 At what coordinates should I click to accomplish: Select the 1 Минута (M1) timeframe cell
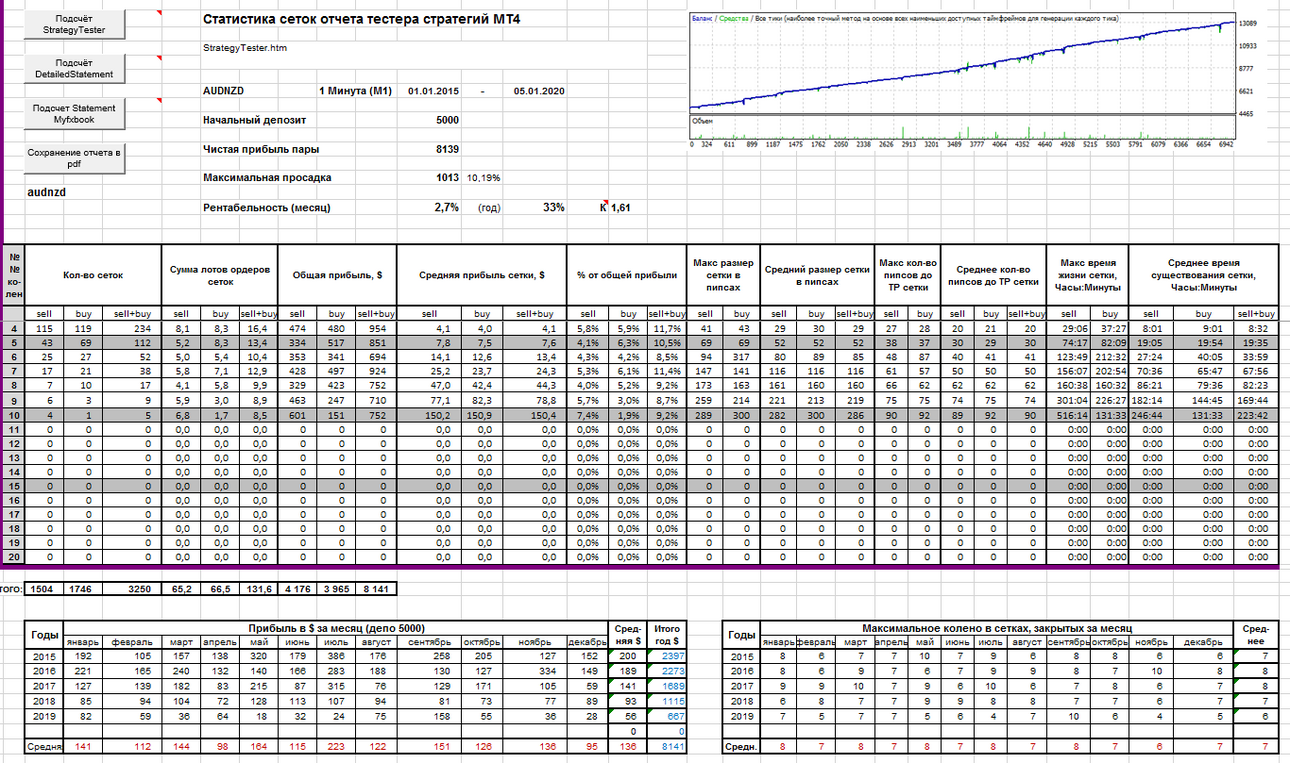tap(355, 91)
